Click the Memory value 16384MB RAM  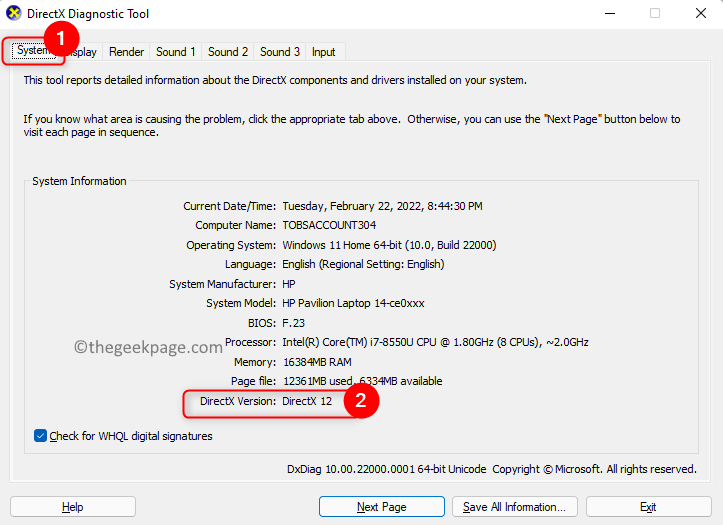click(x=317, y=362)
